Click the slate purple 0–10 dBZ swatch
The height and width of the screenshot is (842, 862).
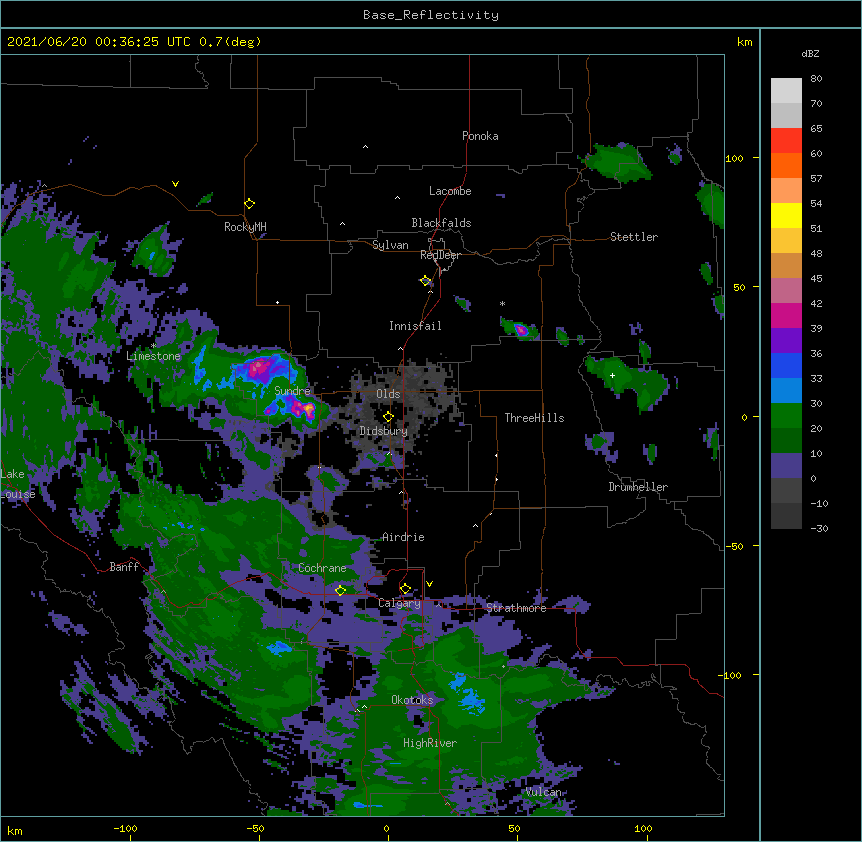[x=786, y=466]
